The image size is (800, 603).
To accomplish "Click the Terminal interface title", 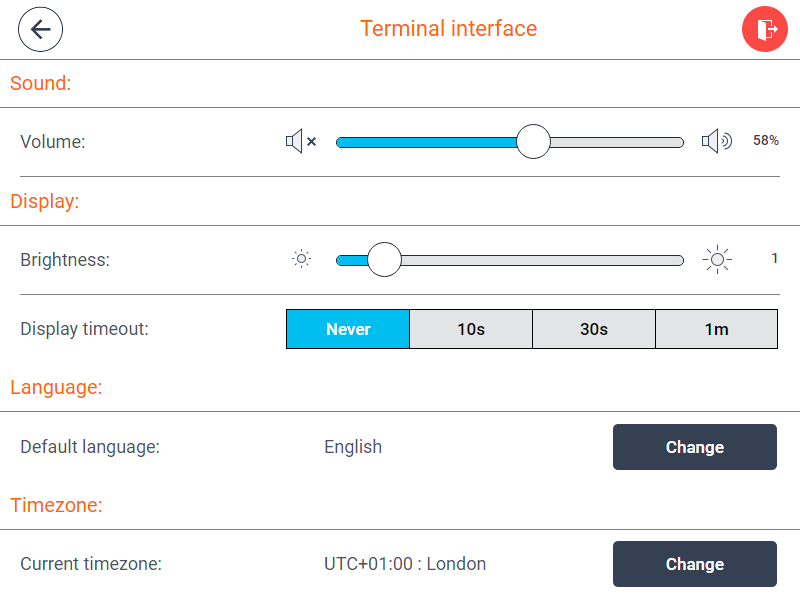I will coord(448,29).
